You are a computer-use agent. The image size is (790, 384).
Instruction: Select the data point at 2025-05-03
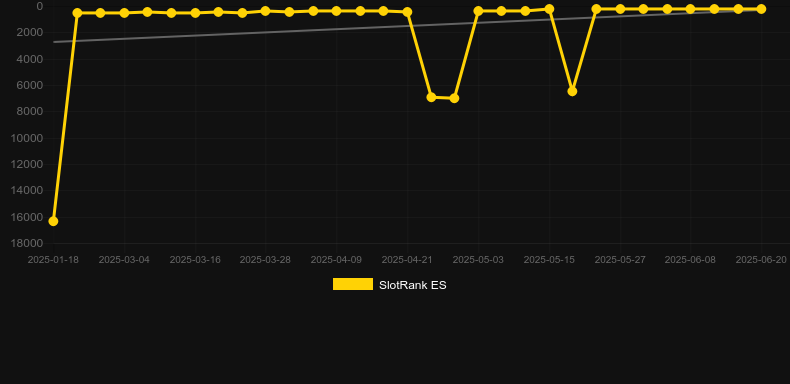[478, 11]
